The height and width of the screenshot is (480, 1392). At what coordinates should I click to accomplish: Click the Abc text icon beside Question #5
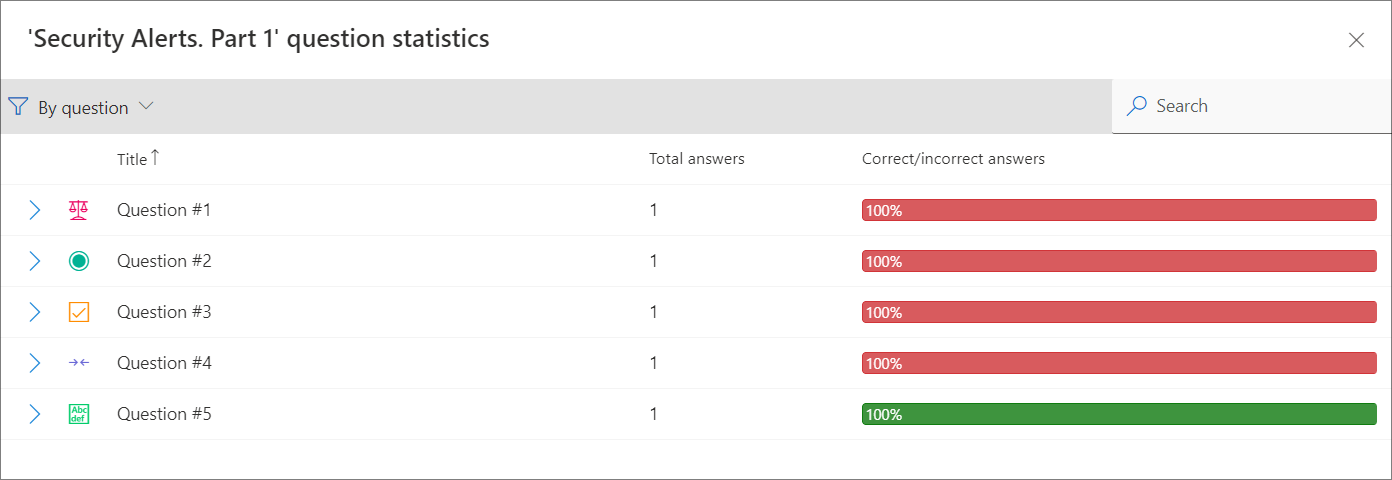[79, 414]
